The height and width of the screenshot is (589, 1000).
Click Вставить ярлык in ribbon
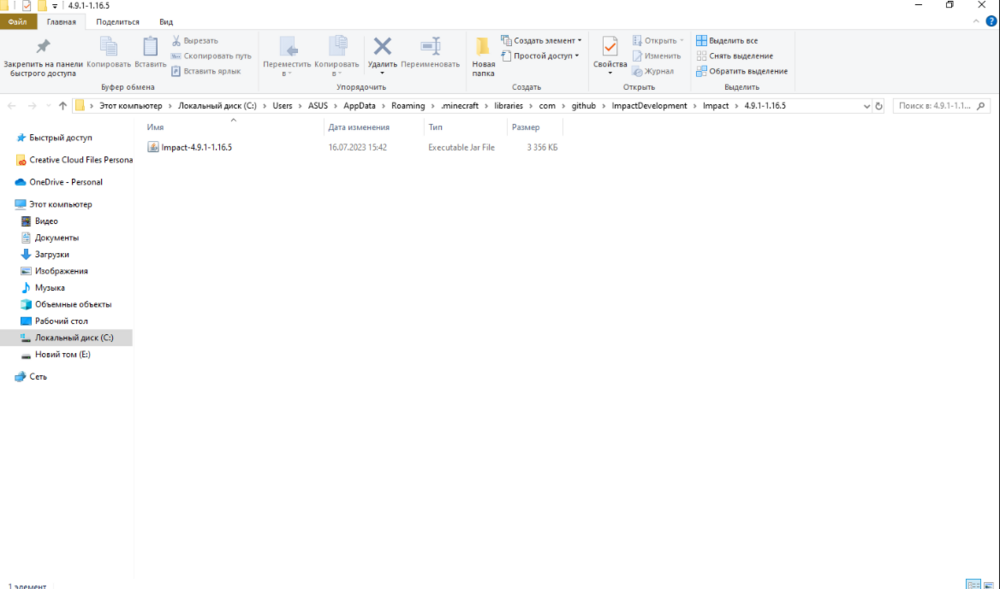pyautogui.click(x=206, y=71)
